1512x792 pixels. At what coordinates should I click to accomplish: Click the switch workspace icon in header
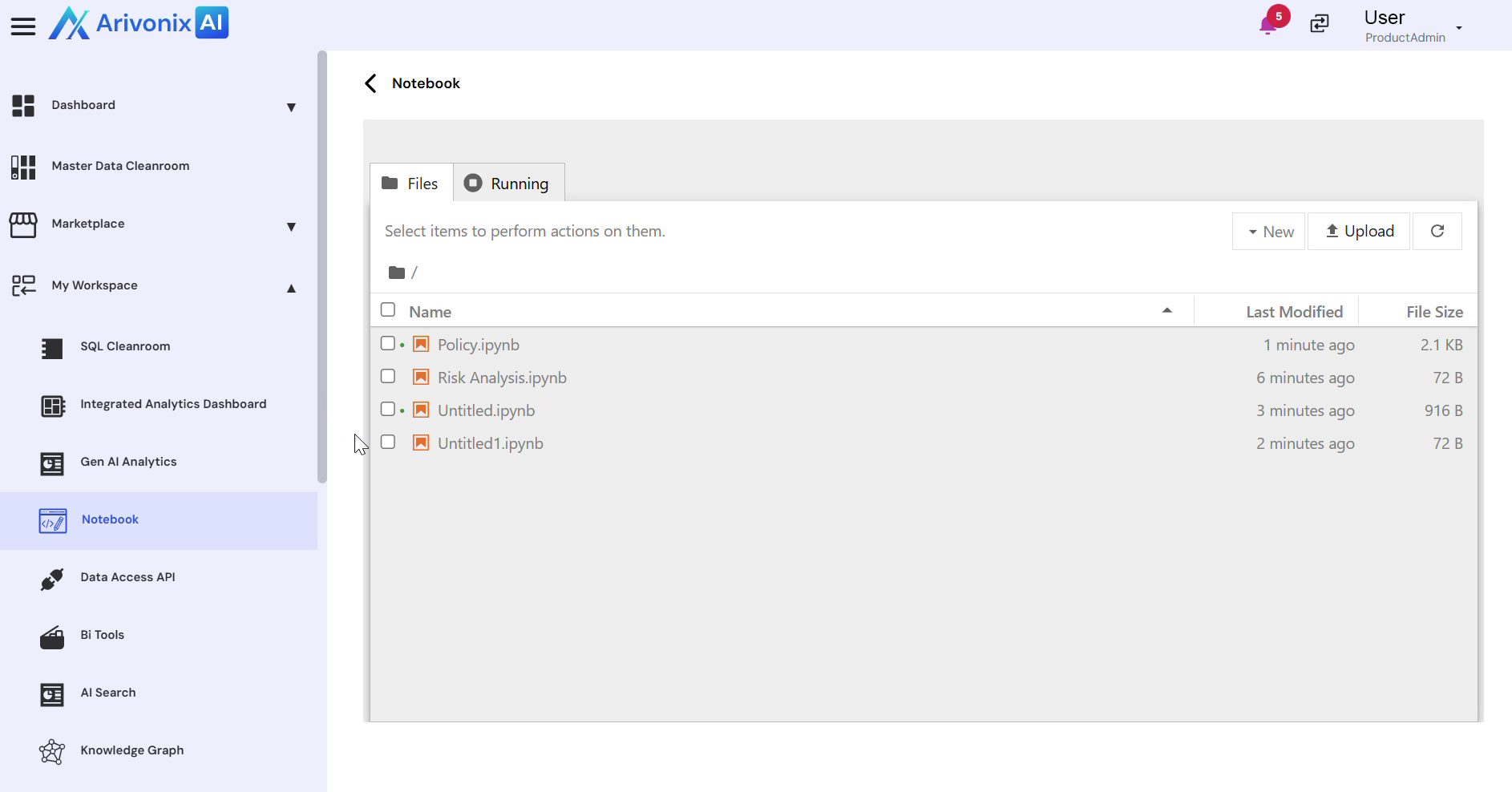(x=1319, y=24)
